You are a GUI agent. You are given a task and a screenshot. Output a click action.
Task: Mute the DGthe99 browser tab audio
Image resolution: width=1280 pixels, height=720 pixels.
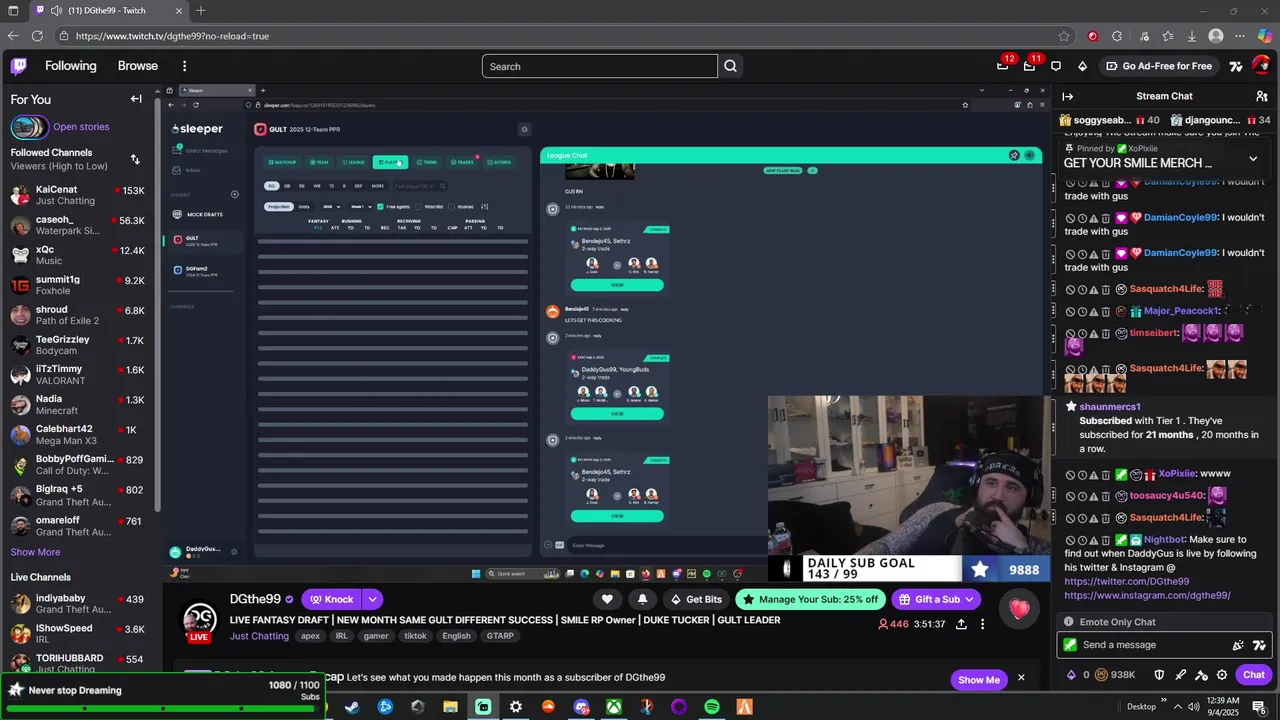tap(56, 10)
